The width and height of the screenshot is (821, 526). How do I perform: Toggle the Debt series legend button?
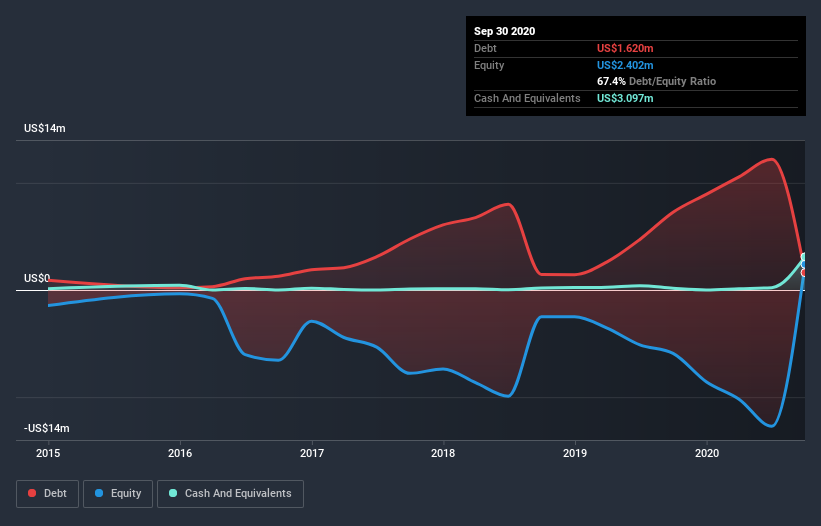click(x=48, y=494)
